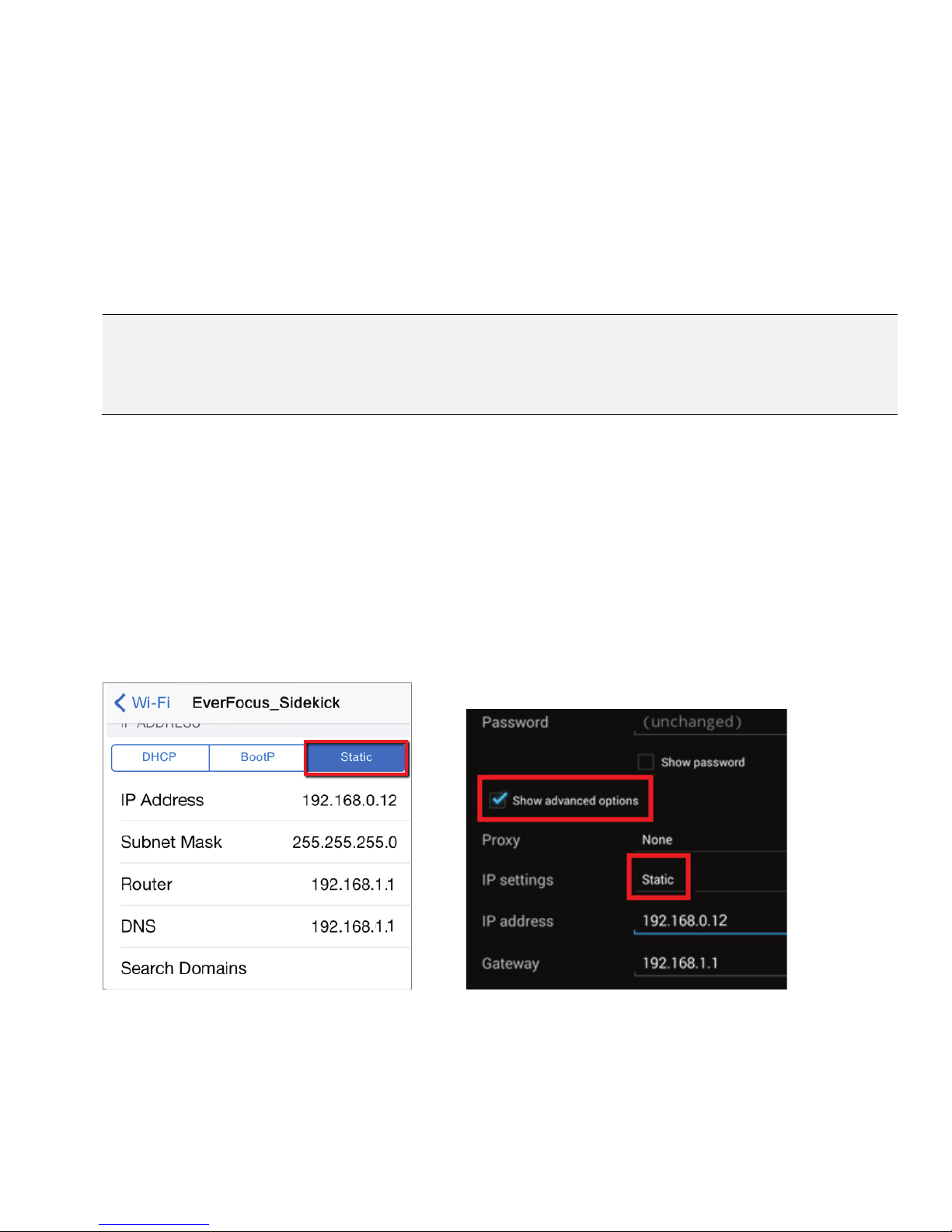Go back to Wi-Fi settings
Screen dimensions: 952x1232
142,703
